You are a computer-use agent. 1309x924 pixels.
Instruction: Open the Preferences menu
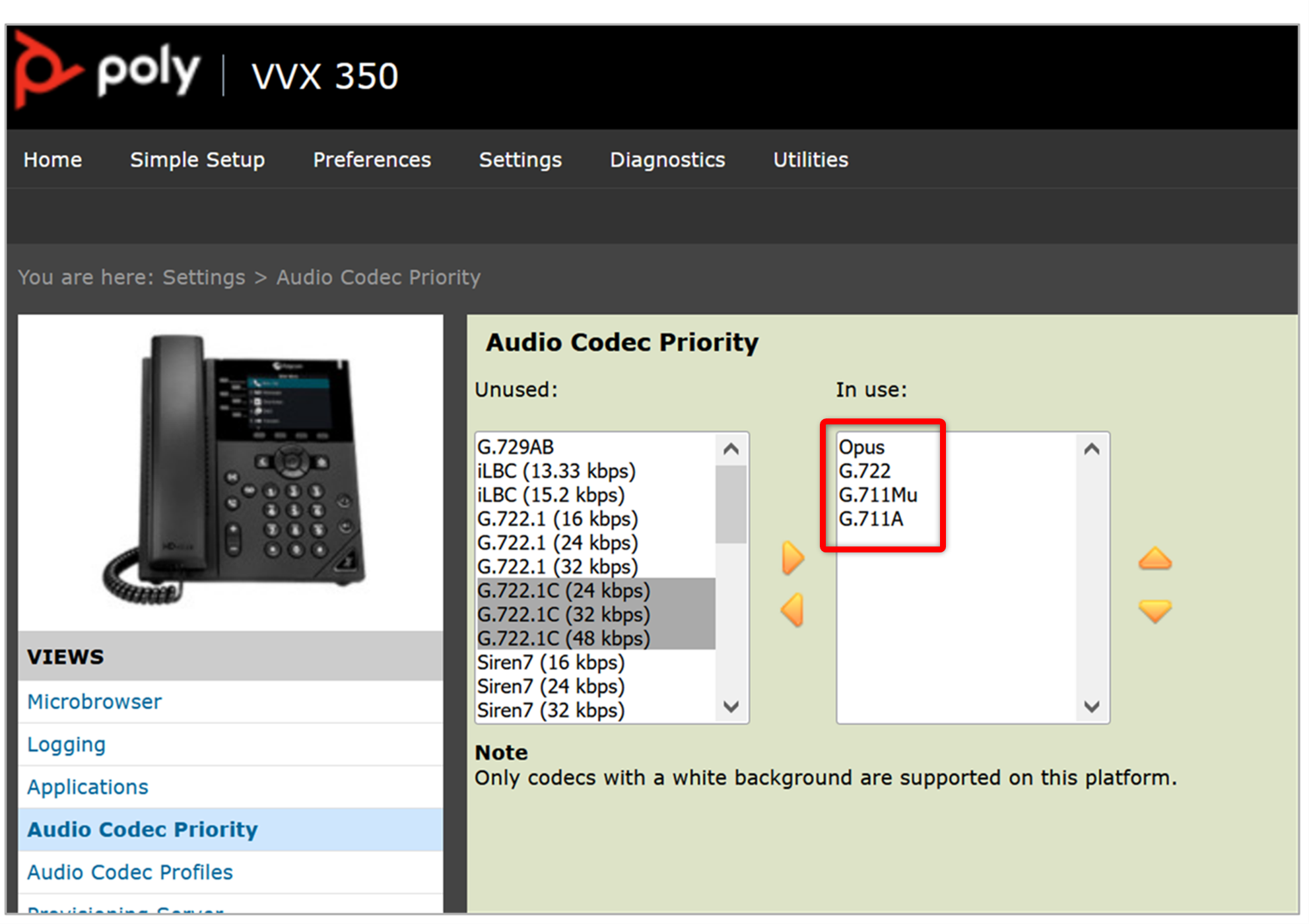372,160
